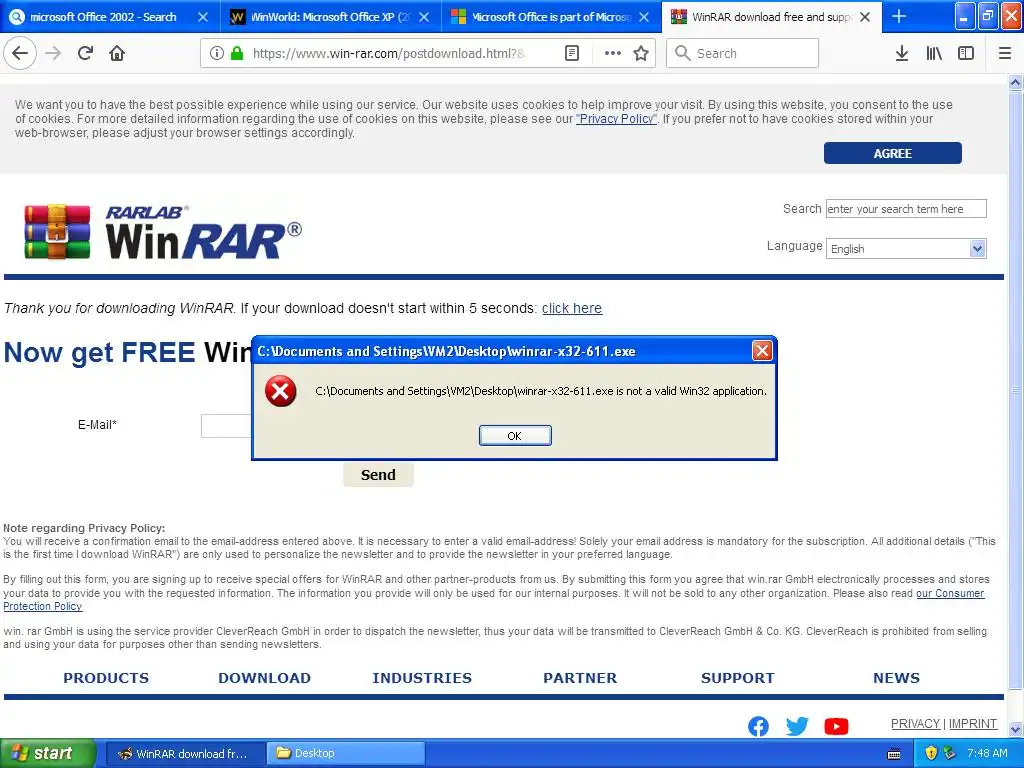Open the WinRAR Twitter icon

797,726
